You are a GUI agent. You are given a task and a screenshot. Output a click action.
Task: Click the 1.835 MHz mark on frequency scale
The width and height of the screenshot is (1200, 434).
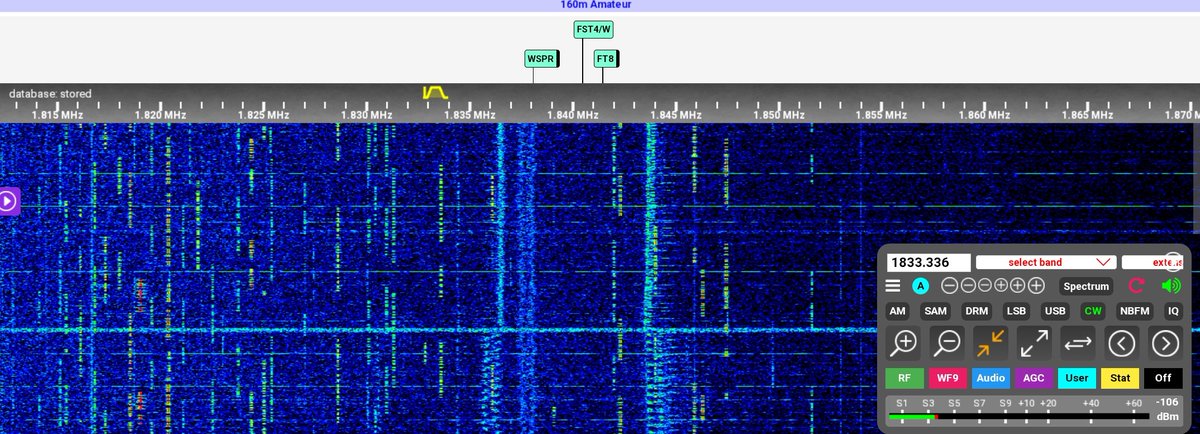469,115
